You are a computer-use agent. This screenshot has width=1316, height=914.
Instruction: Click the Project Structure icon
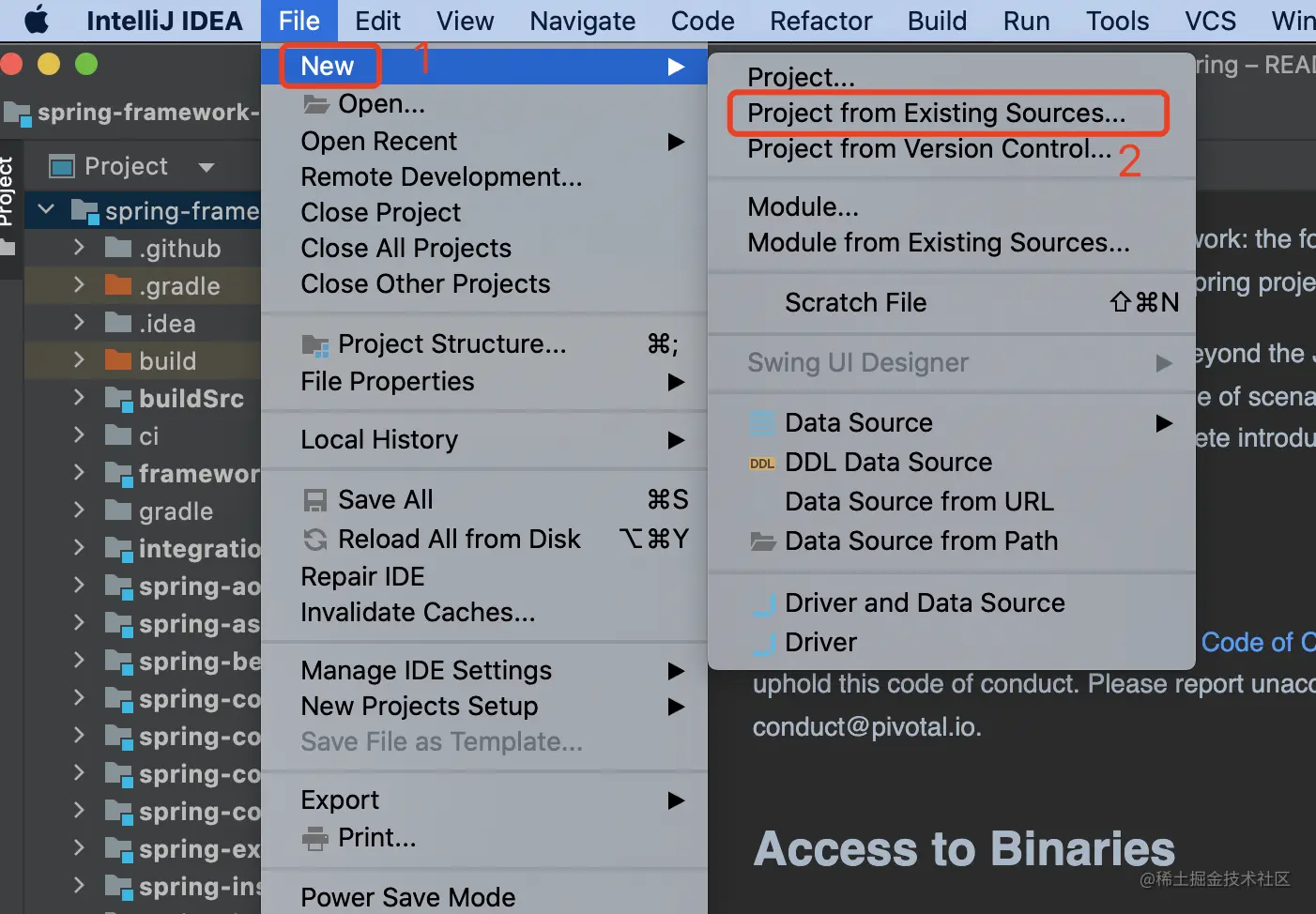pyautogui.click(x=315, y=345)
